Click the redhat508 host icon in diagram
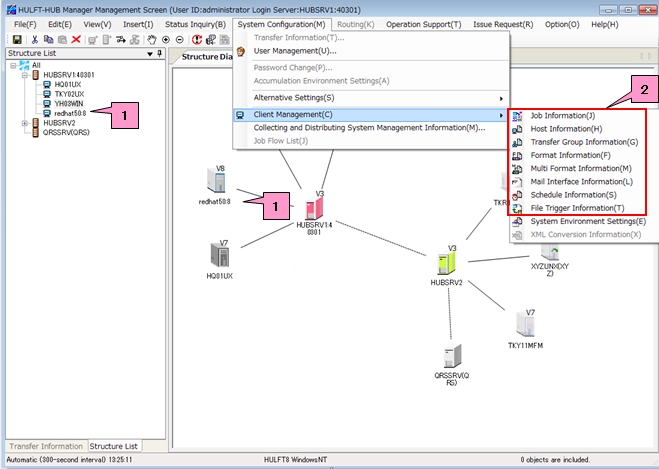Viewport: 659px width, 469px height. tap(215, 181)
